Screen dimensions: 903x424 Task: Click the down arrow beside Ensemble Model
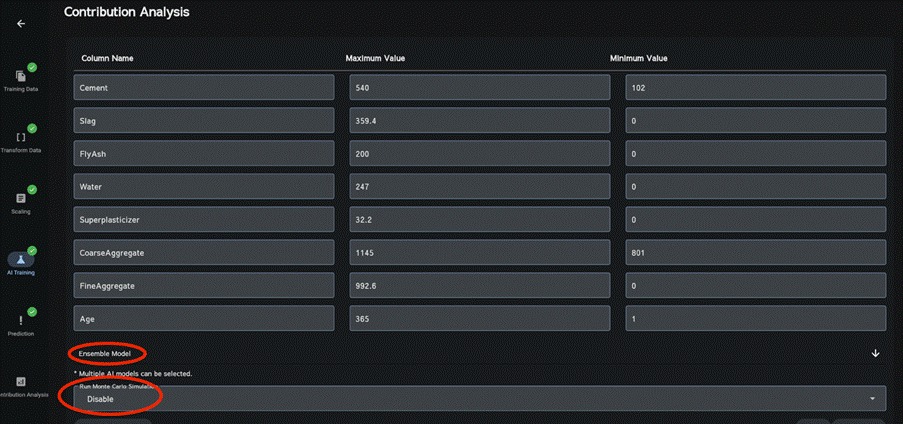click(875, 353)
